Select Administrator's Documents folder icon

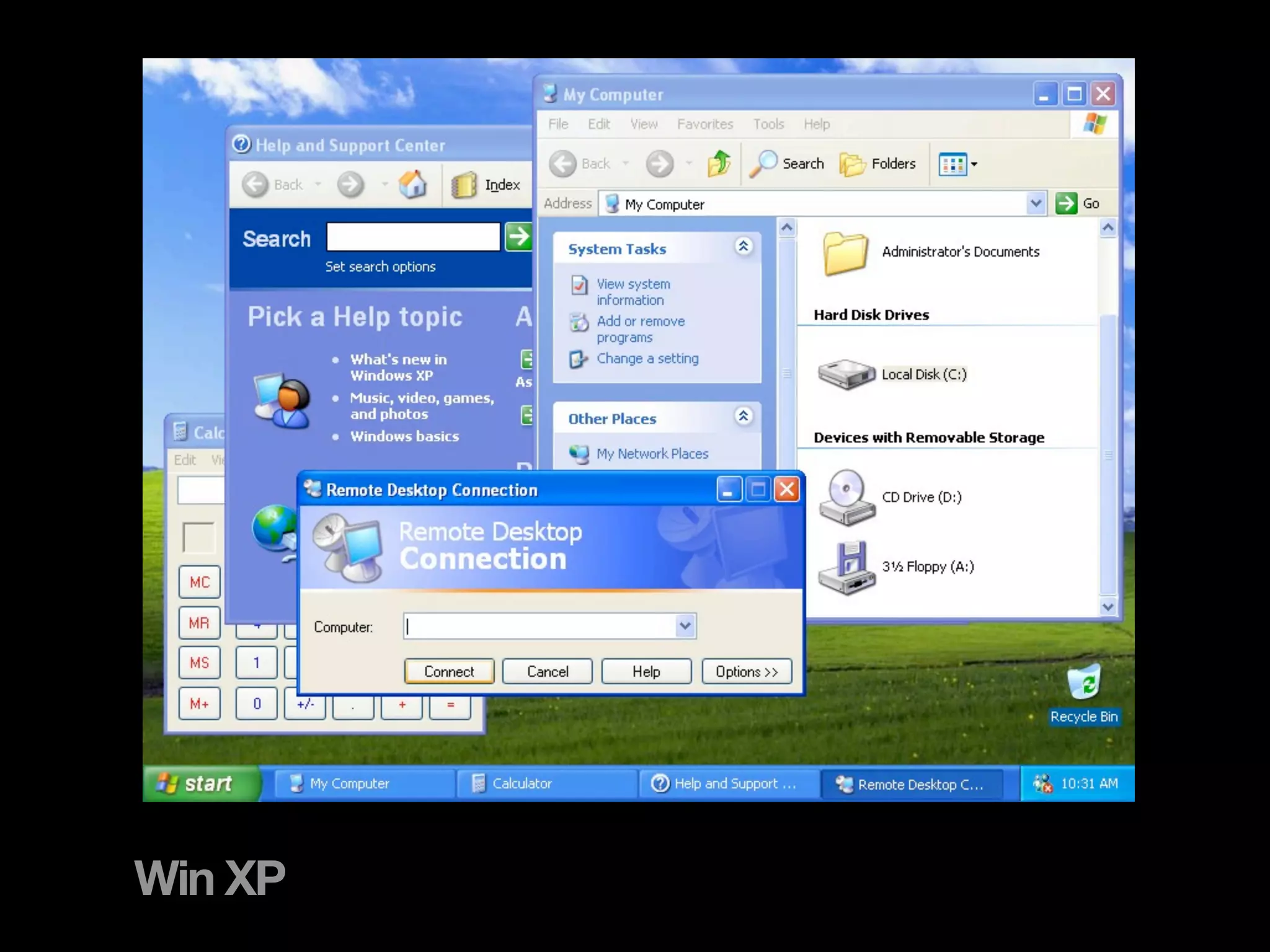845,253
